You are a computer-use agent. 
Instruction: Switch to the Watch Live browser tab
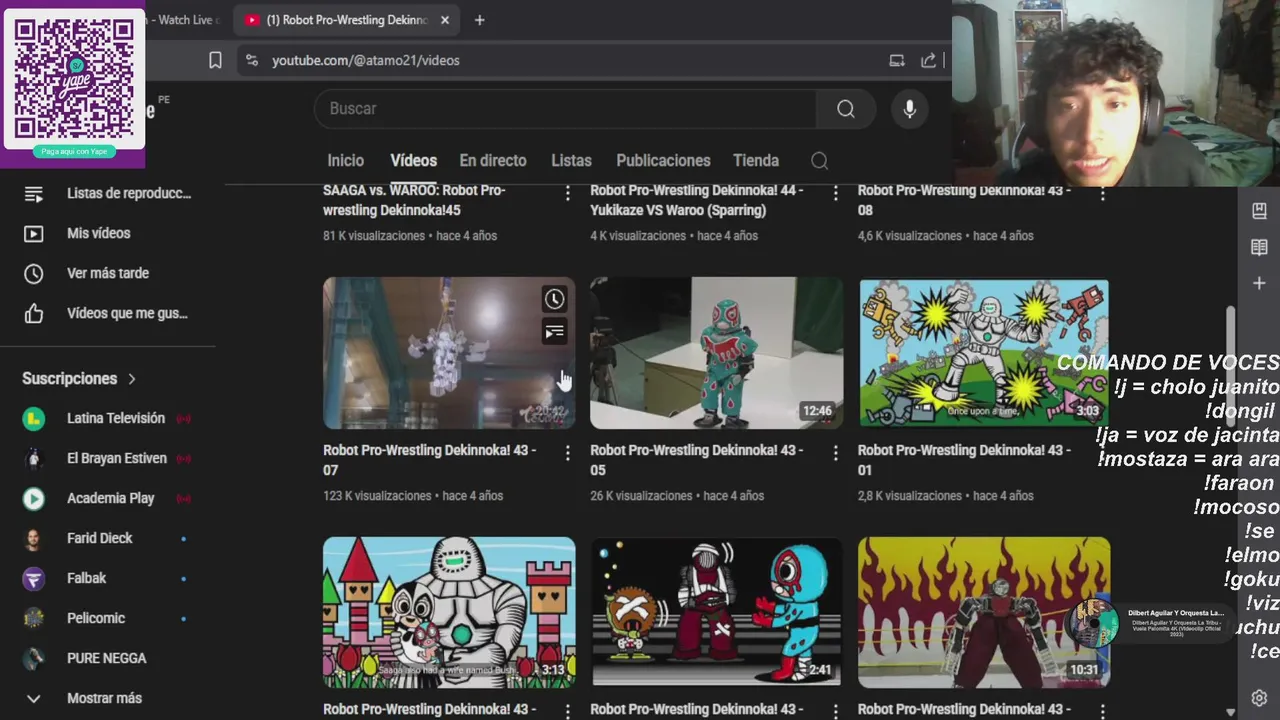click(x=185, y=20)
